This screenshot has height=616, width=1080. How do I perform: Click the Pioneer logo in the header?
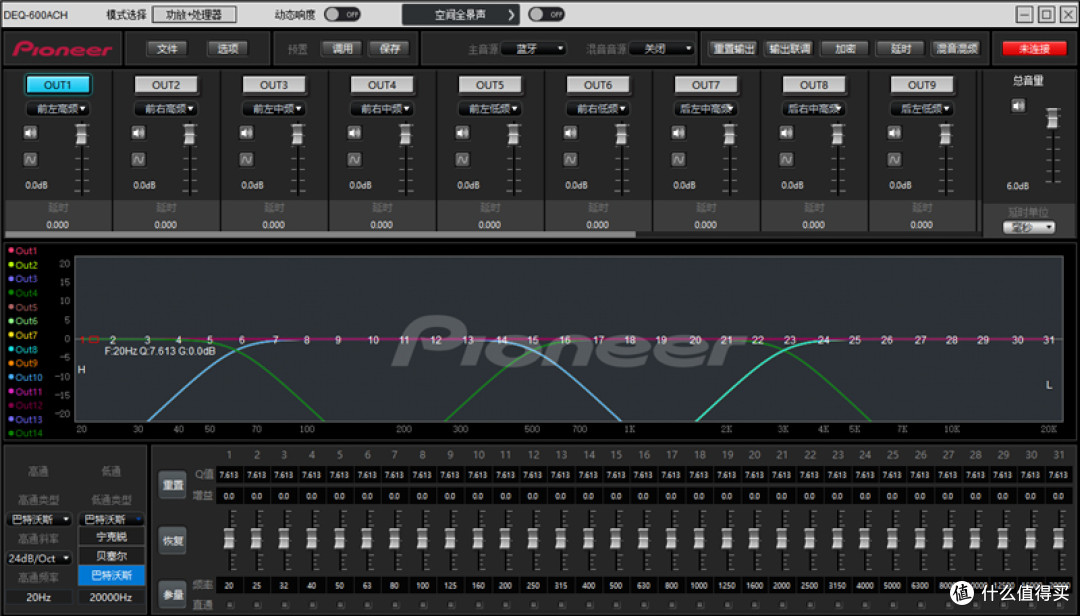point(62,49)
